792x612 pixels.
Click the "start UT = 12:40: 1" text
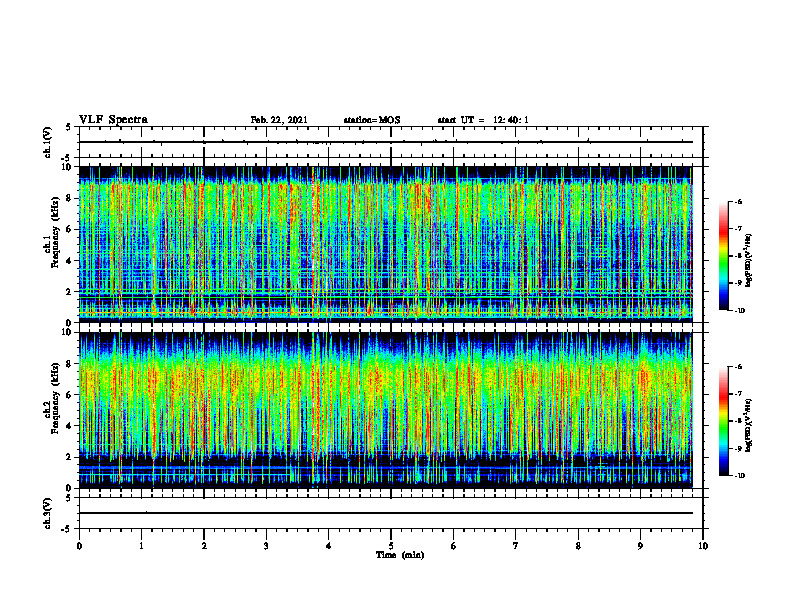tap(483, 120)
